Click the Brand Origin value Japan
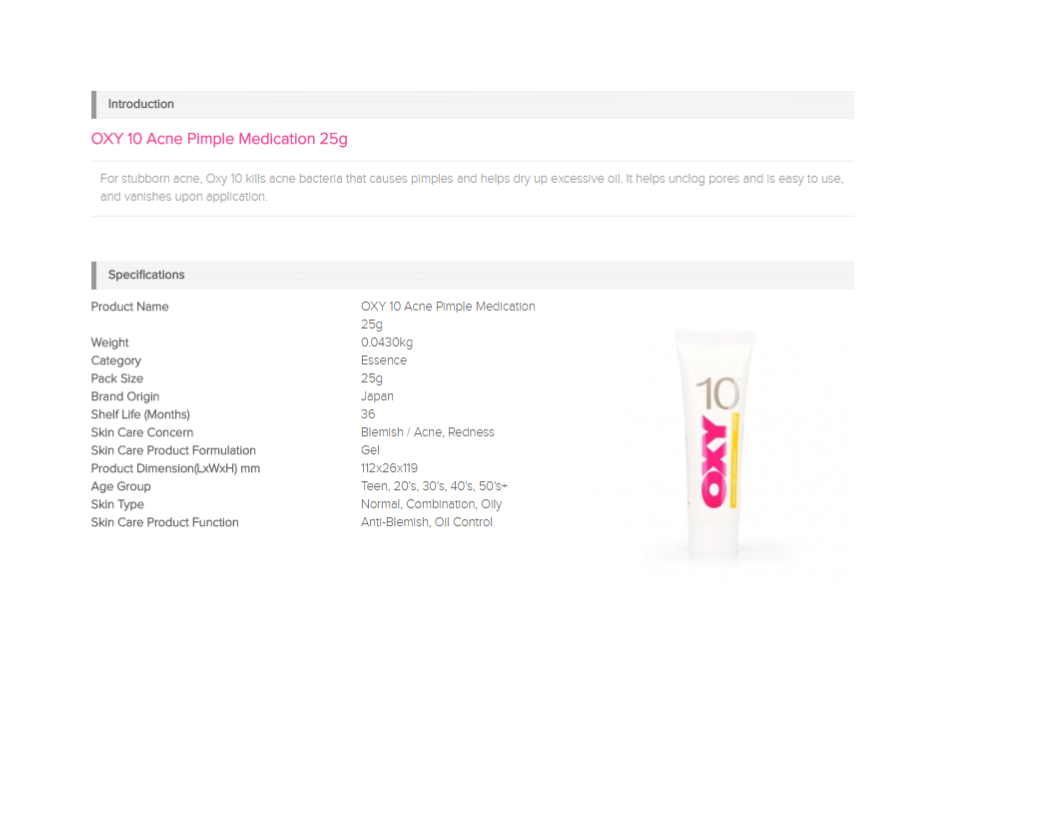 click(x=377, y=396)
